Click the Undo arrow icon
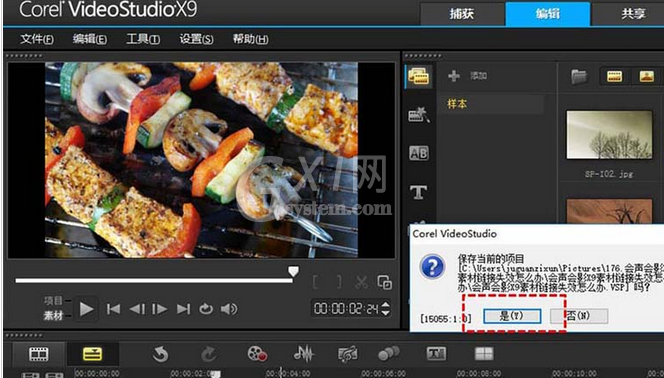This screenshot has width=664, height=378. [x=160, y=354]
